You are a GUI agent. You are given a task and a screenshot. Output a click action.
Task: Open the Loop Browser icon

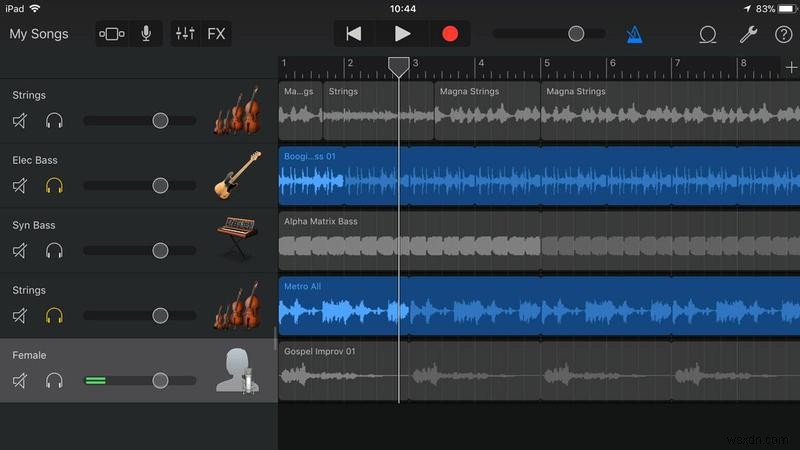[708, 35]
